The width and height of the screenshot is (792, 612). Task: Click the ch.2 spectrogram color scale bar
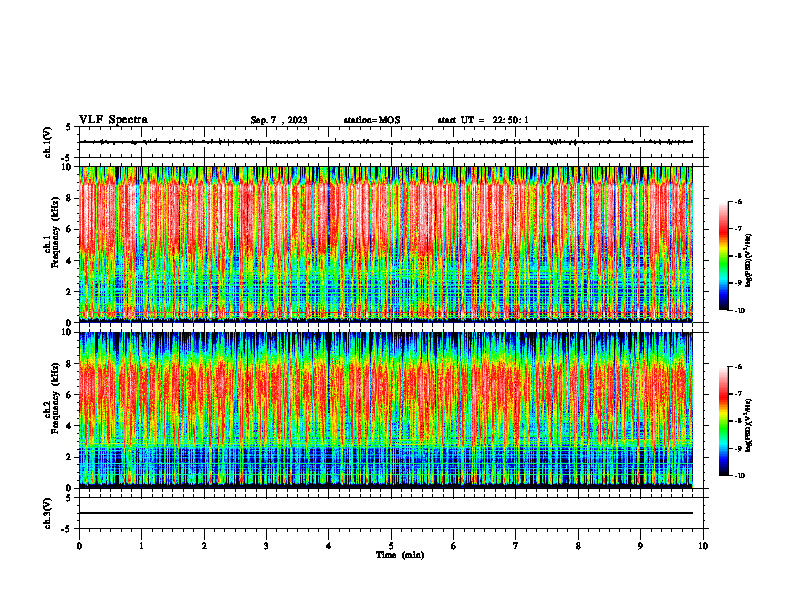[723, 421]
